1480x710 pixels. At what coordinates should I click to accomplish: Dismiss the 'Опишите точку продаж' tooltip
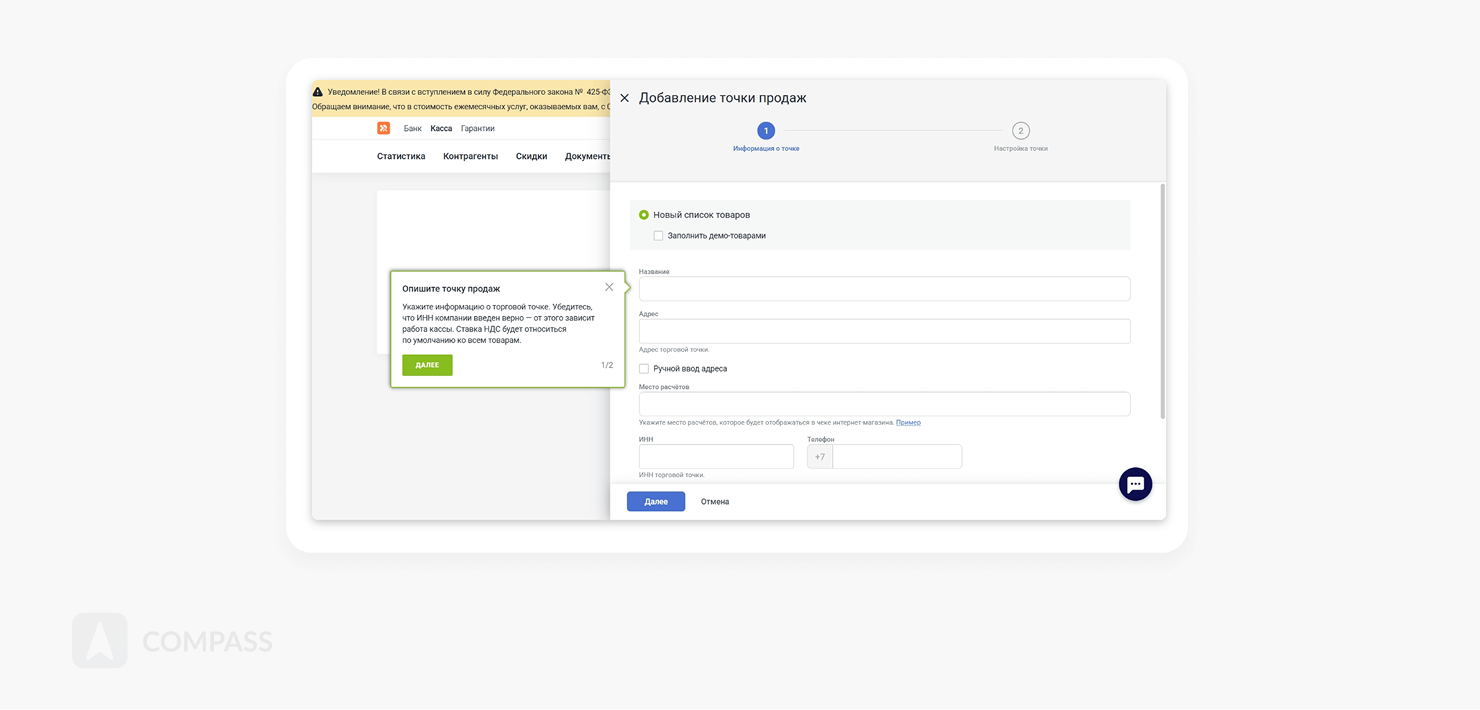(x=609, y=287)
